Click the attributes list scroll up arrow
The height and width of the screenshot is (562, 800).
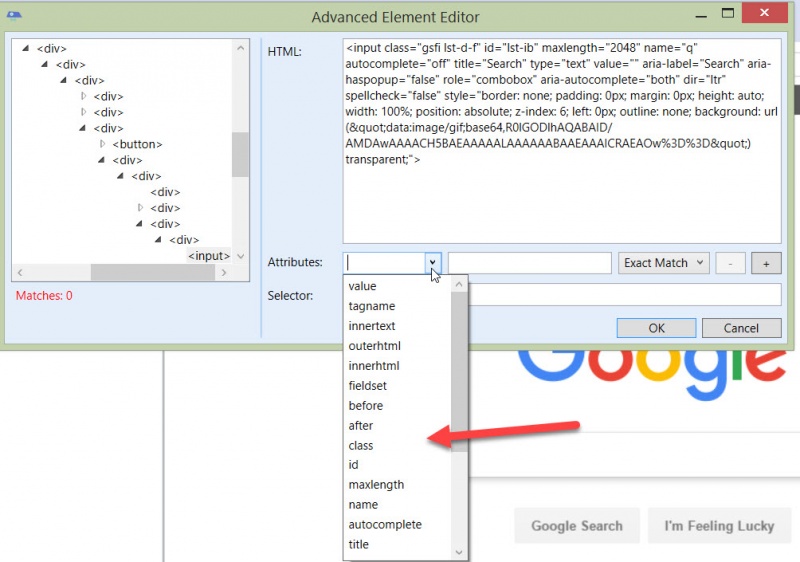click(459, 284)
